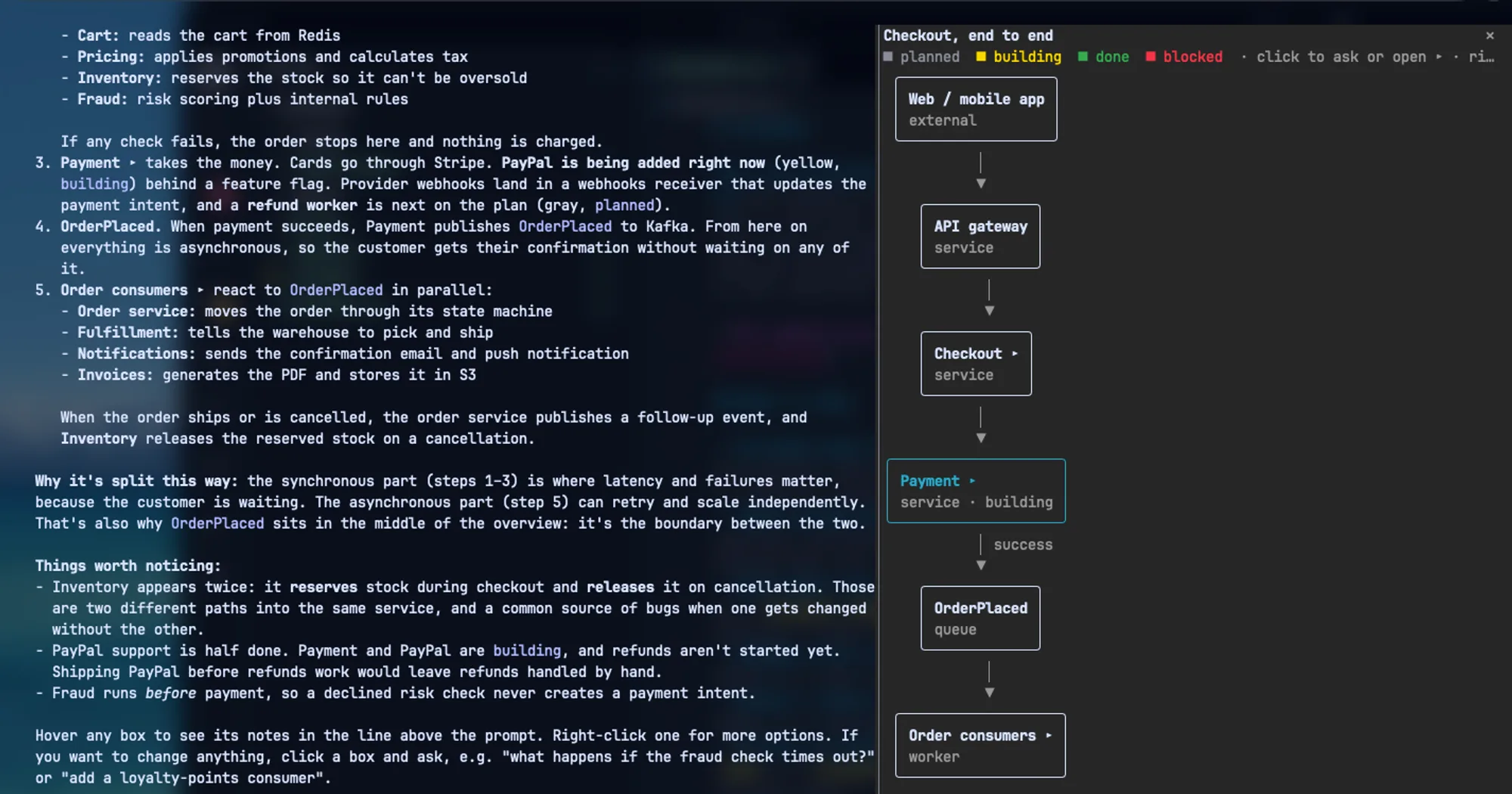Image resolution: width=1512 pixels, height=794 pixels.
Task: Click 'building' link in PayPal support bullet
Action: tap(527, 650)
